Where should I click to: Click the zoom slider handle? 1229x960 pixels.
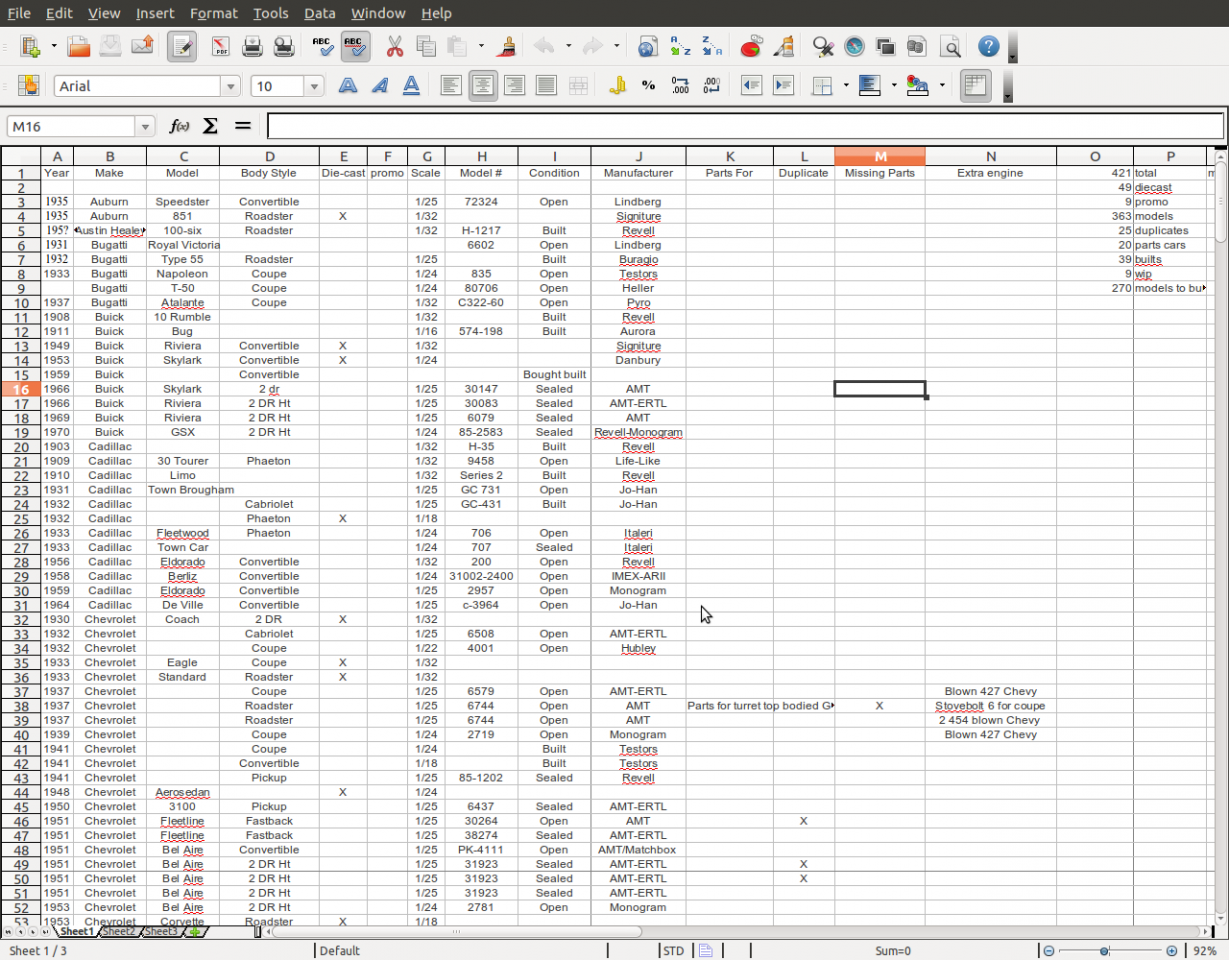[1104, 951]
